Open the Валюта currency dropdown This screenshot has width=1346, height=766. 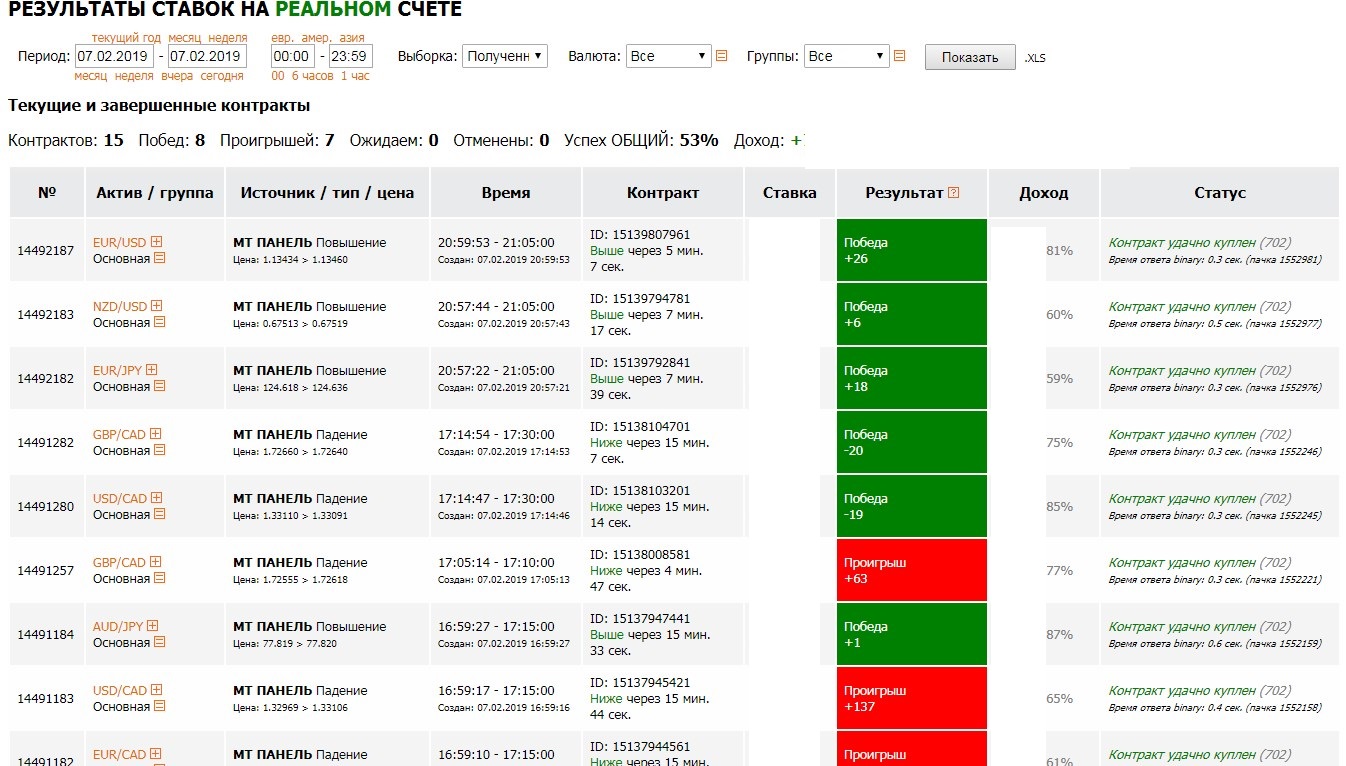click(x=668, y=56)
